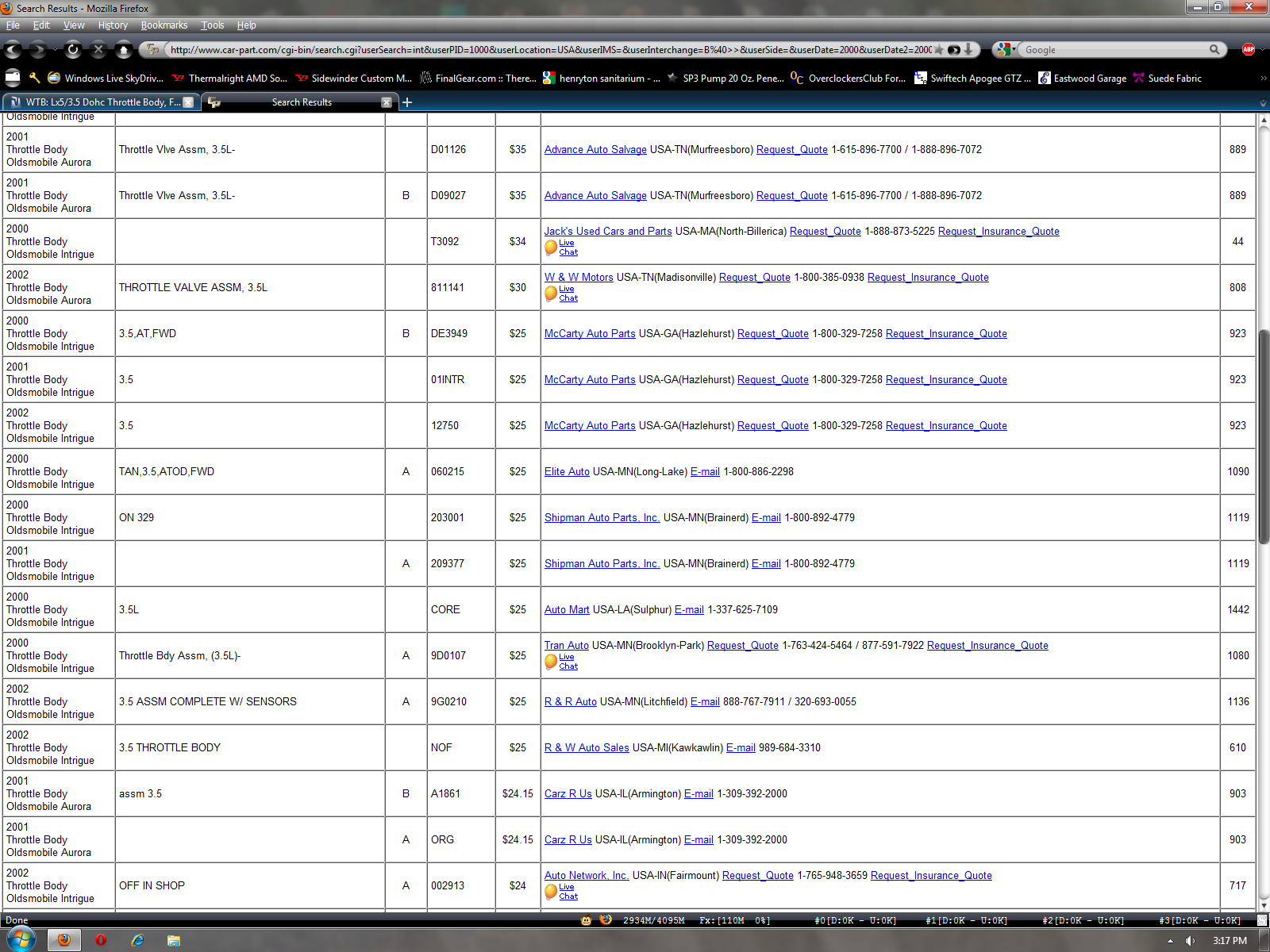Click E-mail link for Auto Mart
This screenshot has height=952, width=1270.
pos(689,609)
